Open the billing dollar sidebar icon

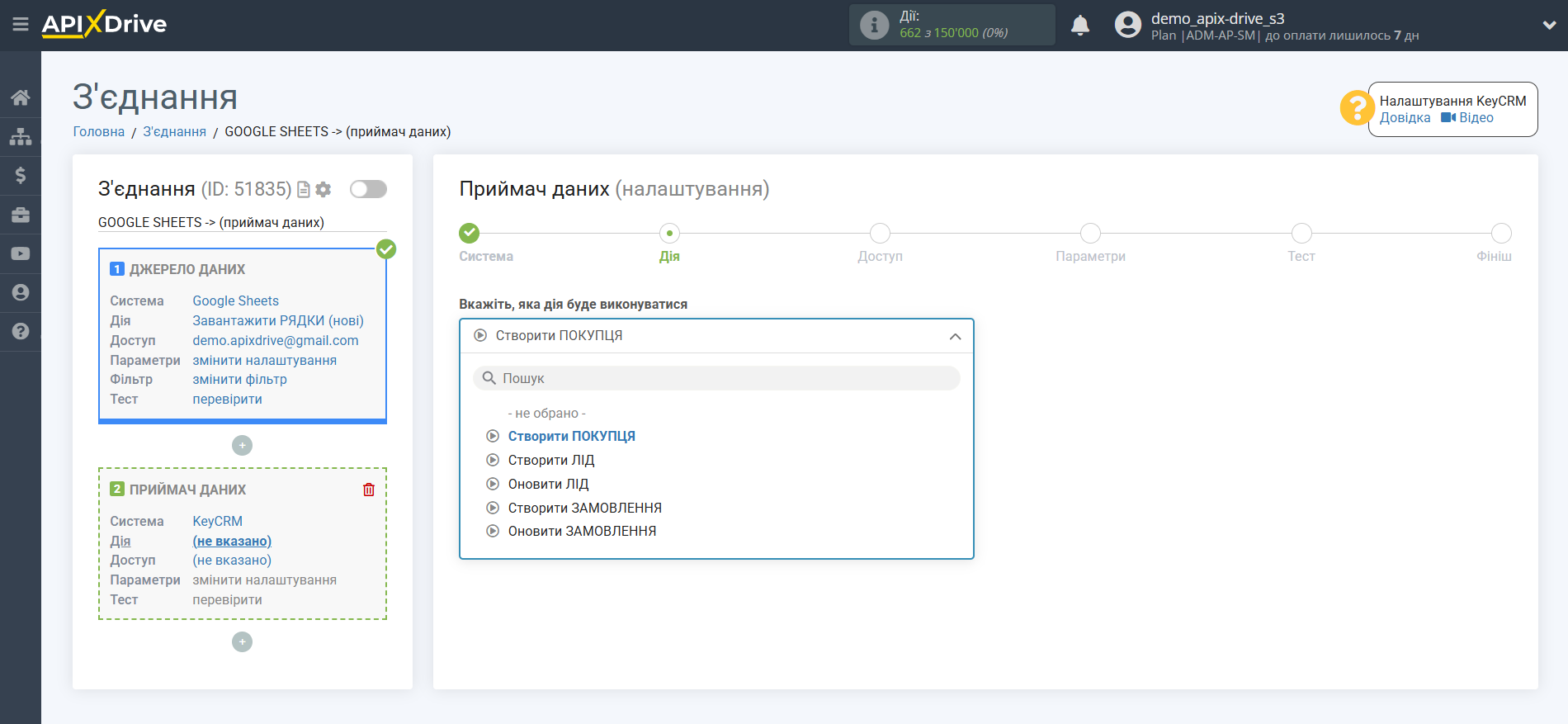point(21,175)
